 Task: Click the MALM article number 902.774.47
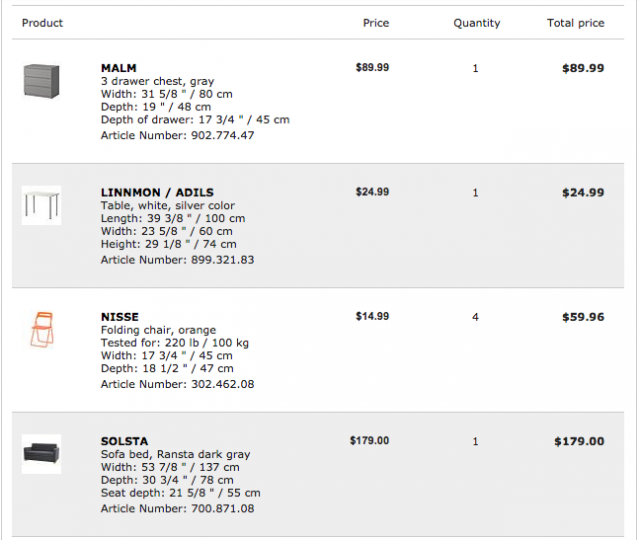pos(221,135)
